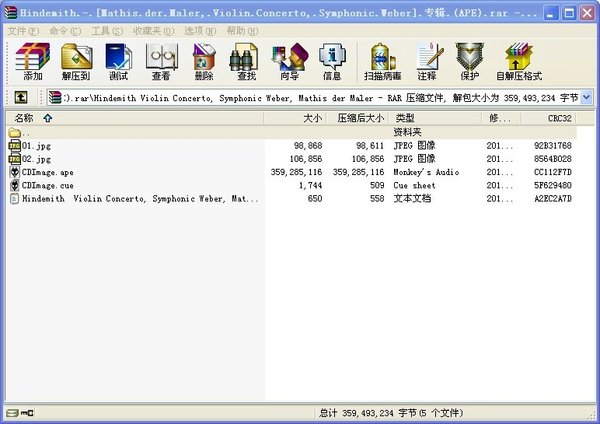The image size is (600, 424).
Task: Start 扫描病毒 (Virus scan)
Action: (x=383, y=61)
